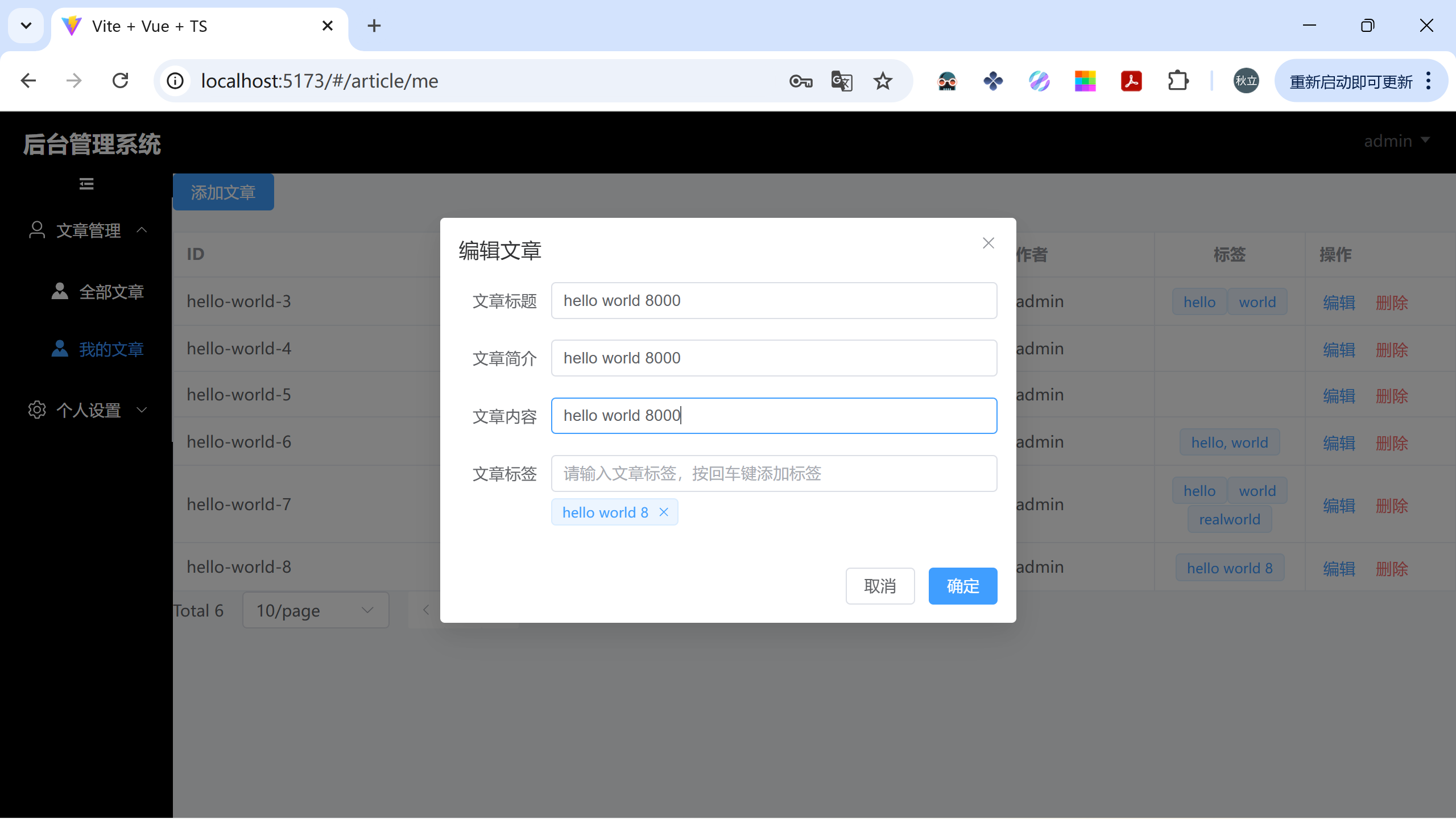
Task: Open the password manager key icon
Action: (x=801, y=81)
